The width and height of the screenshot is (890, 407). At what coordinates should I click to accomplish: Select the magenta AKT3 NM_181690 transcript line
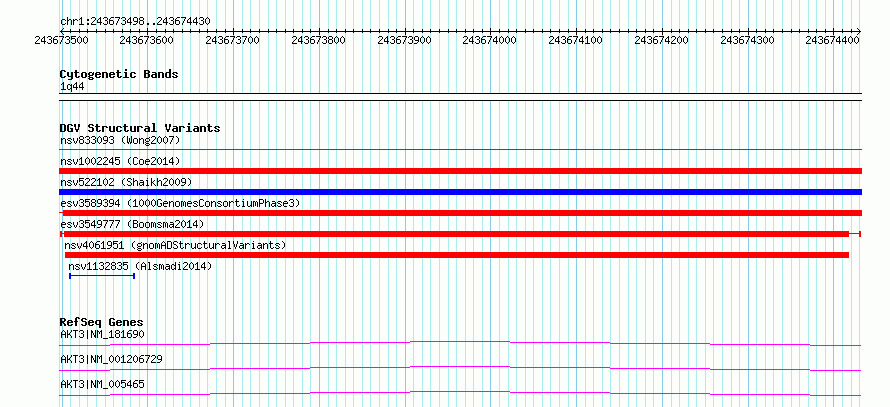461,343
